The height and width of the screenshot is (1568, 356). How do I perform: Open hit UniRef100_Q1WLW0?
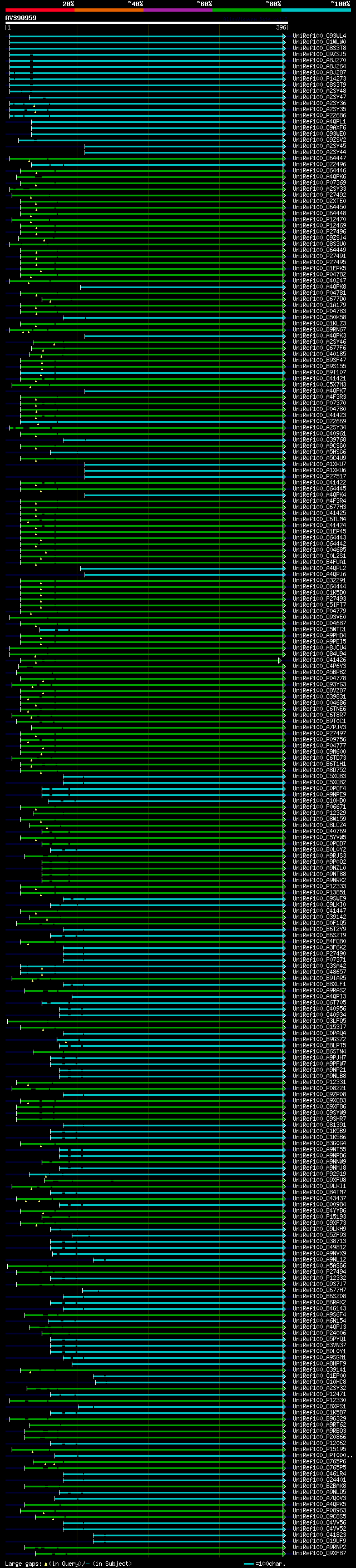click(x=319, y=42)
